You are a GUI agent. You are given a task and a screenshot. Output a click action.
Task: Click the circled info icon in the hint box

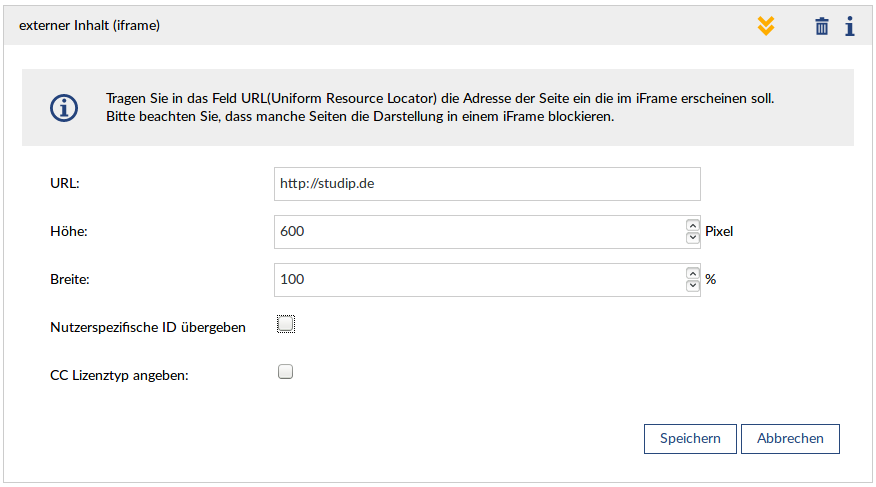[64, 108]
